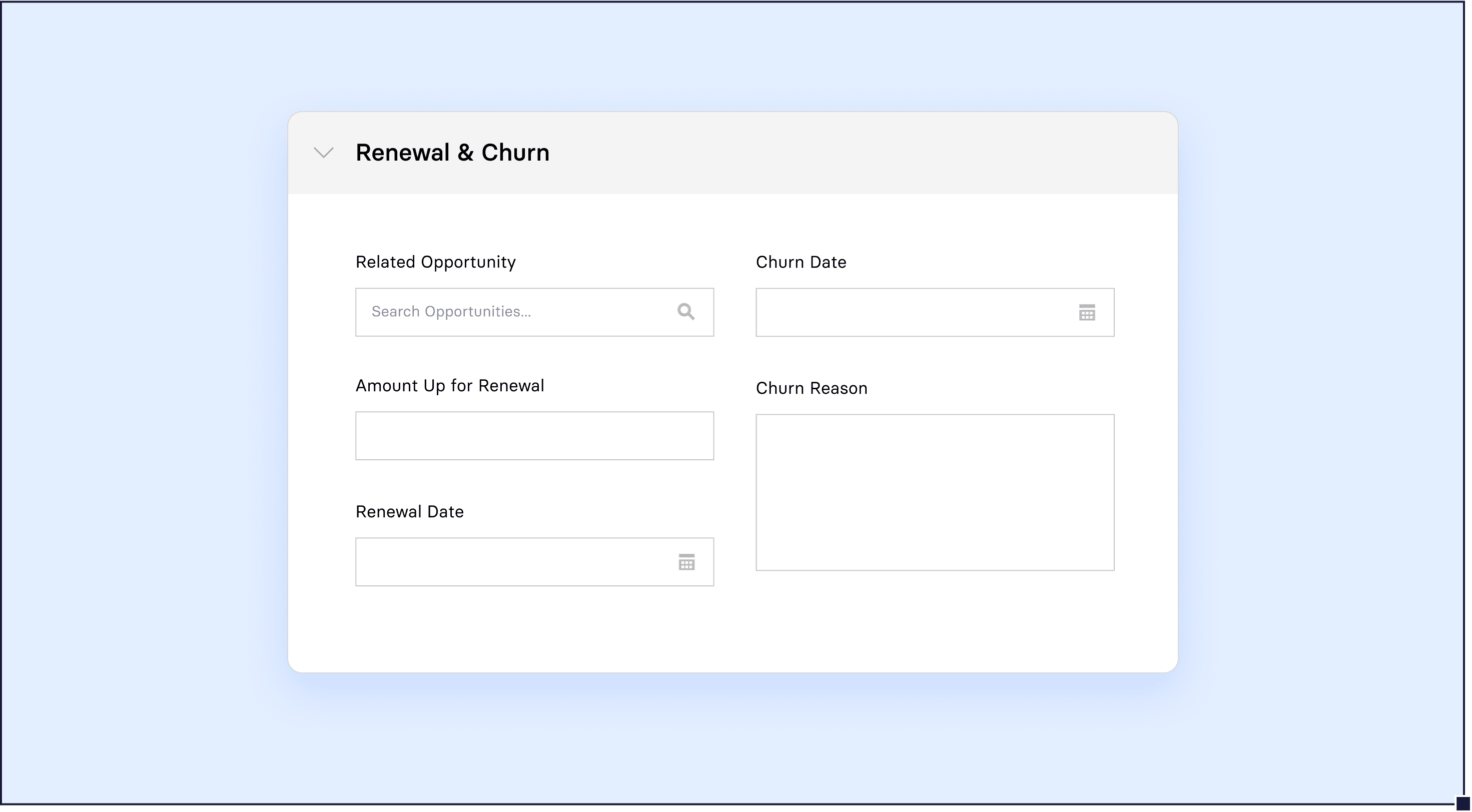Click the magnifier icon in Related Opportunity

coord(685,311)
